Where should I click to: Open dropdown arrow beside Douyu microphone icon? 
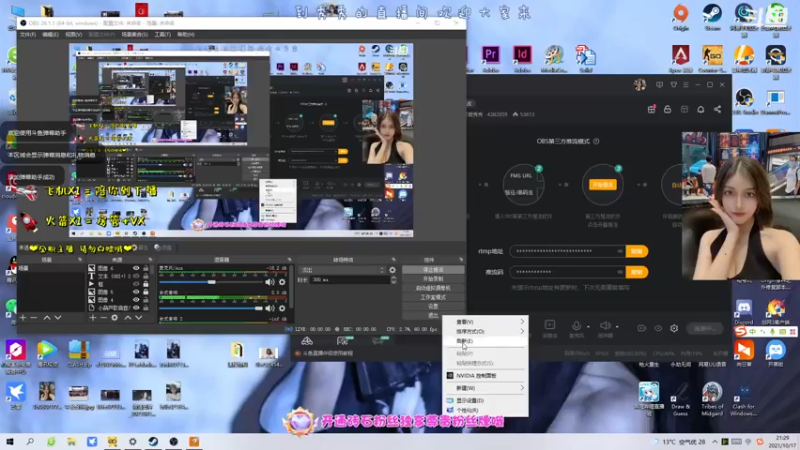(x=588, y=327)
